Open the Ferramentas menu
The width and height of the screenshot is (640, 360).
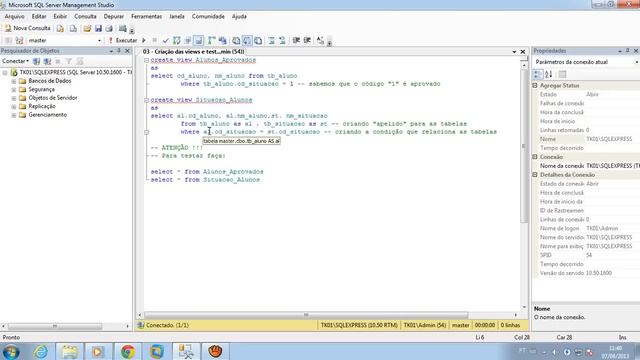click(147, 16)
